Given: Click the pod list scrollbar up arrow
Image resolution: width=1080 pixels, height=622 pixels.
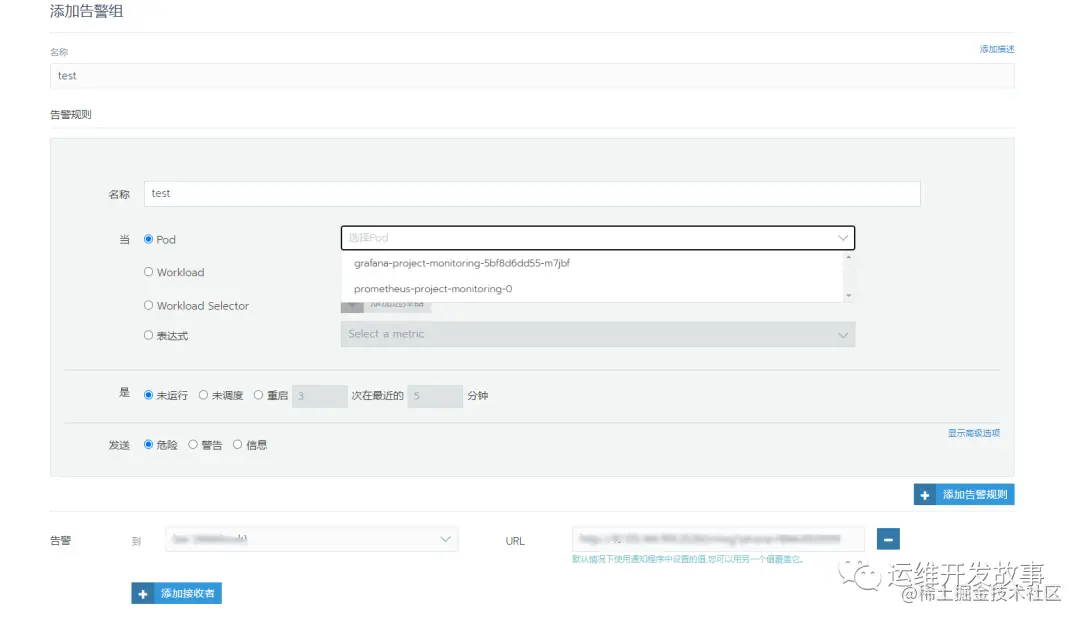Looking at the screenshot, I should (849, 257).
